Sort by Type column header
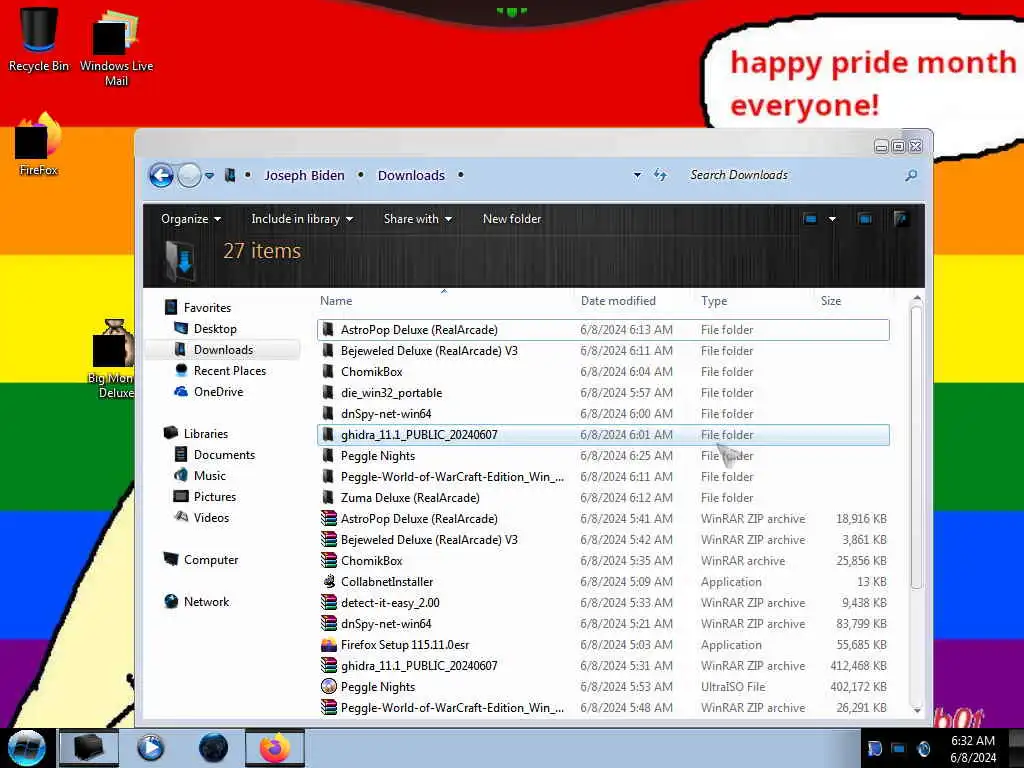 pos(714,301)
